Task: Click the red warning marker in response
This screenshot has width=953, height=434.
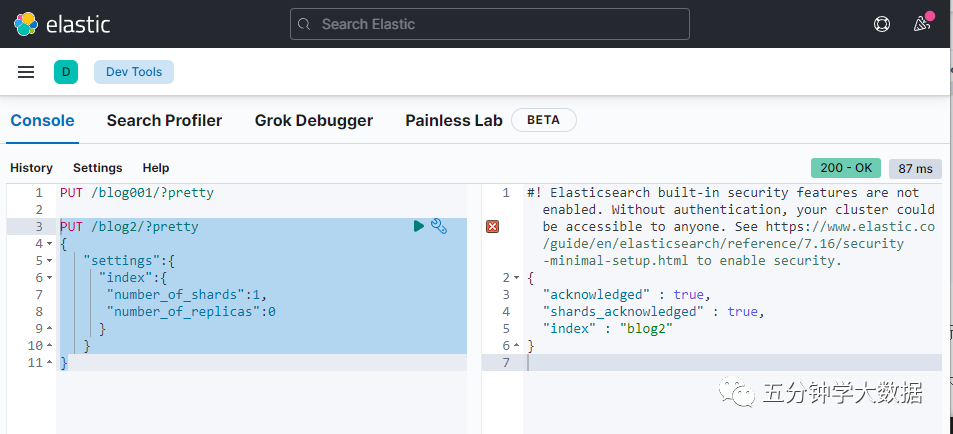Action: pyautogui.click(x=492, y=227)
